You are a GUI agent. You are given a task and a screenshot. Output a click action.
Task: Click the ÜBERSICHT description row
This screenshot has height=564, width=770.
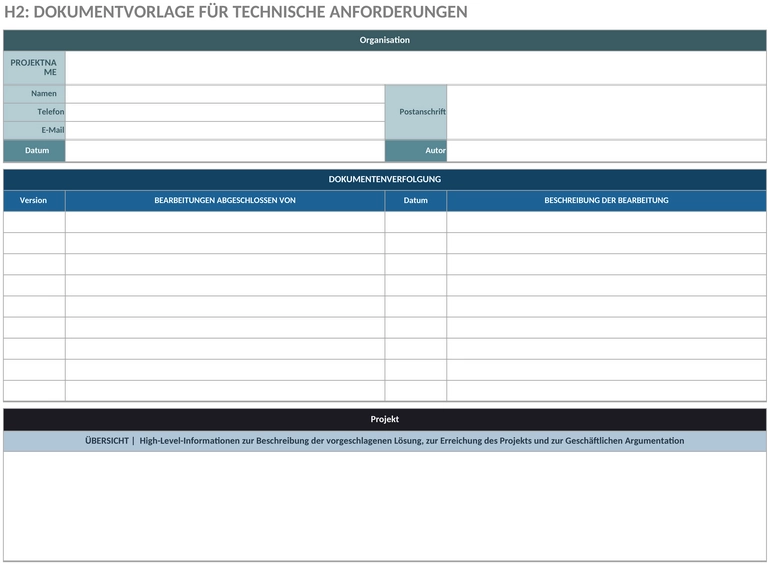[385, 441]
